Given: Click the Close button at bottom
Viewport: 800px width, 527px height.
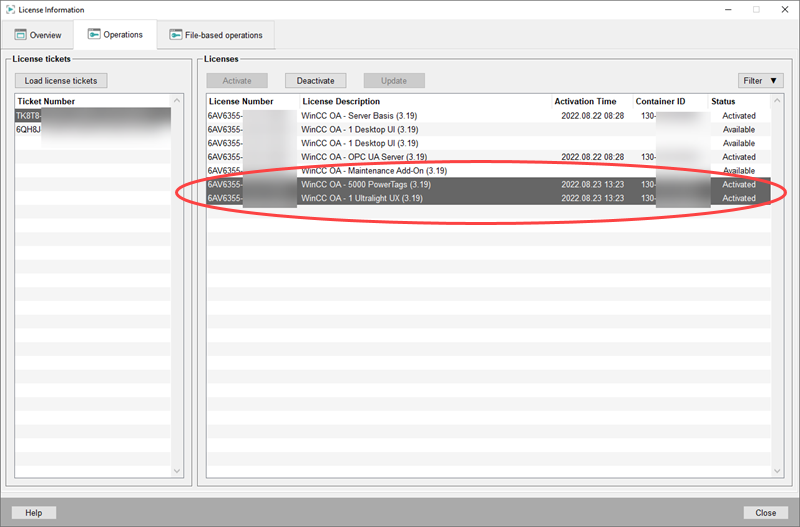Looking at the screenshot, I should [x=765, y=513].
